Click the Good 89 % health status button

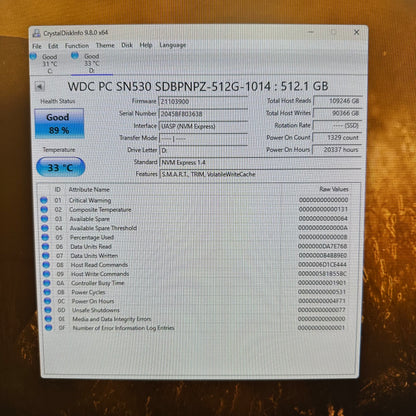pyautogui.click(x=59, y=123)
